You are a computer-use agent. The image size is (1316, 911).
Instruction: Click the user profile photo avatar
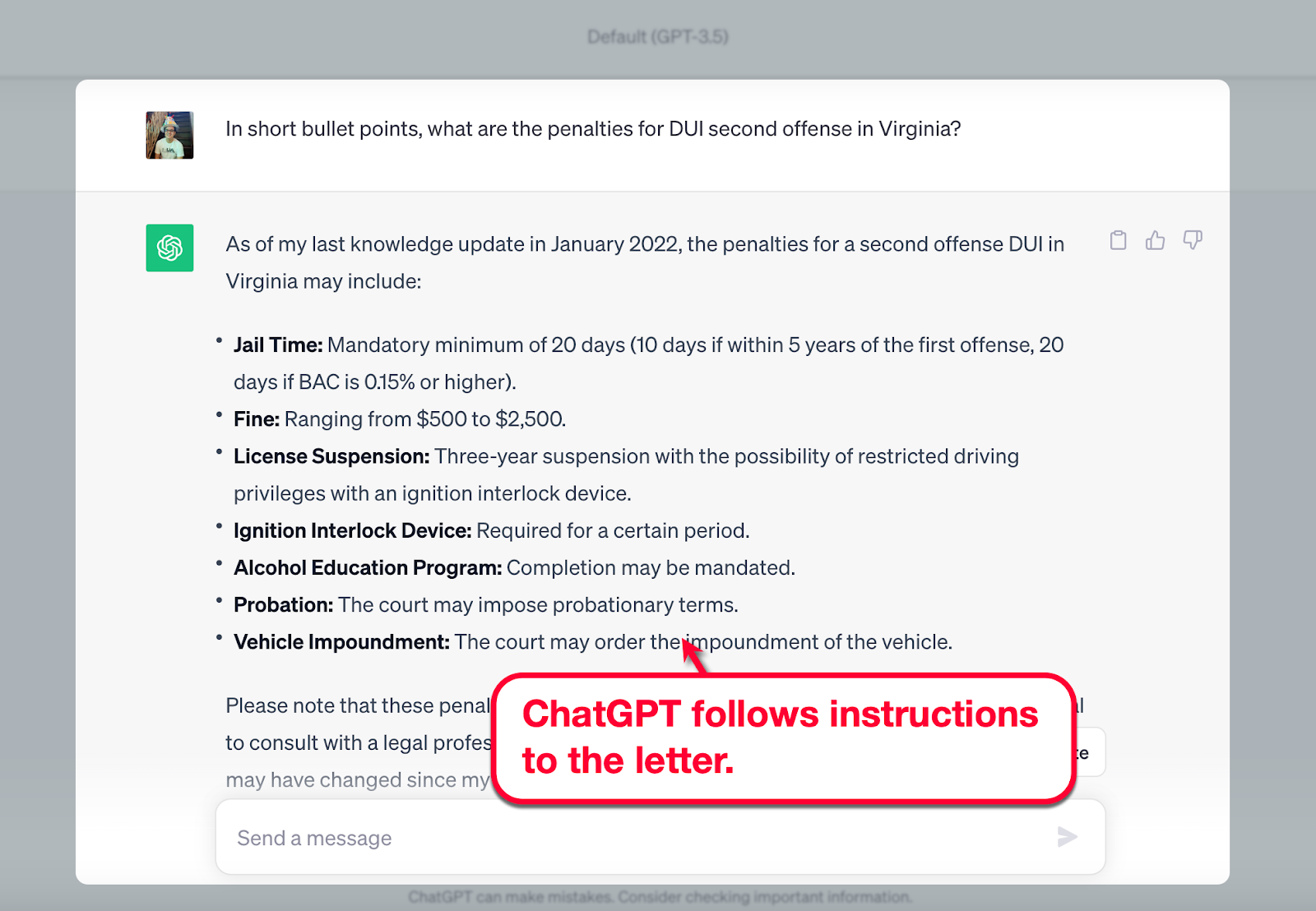(169, 135)
